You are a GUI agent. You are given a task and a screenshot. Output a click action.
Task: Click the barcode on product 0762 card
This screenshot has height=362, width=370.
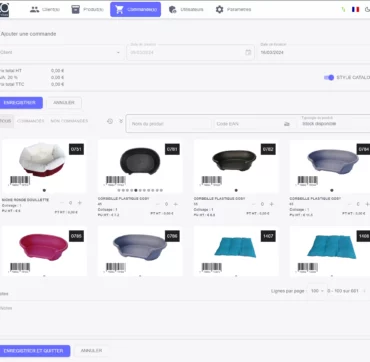pyautogui.click(x=212, y=181)
